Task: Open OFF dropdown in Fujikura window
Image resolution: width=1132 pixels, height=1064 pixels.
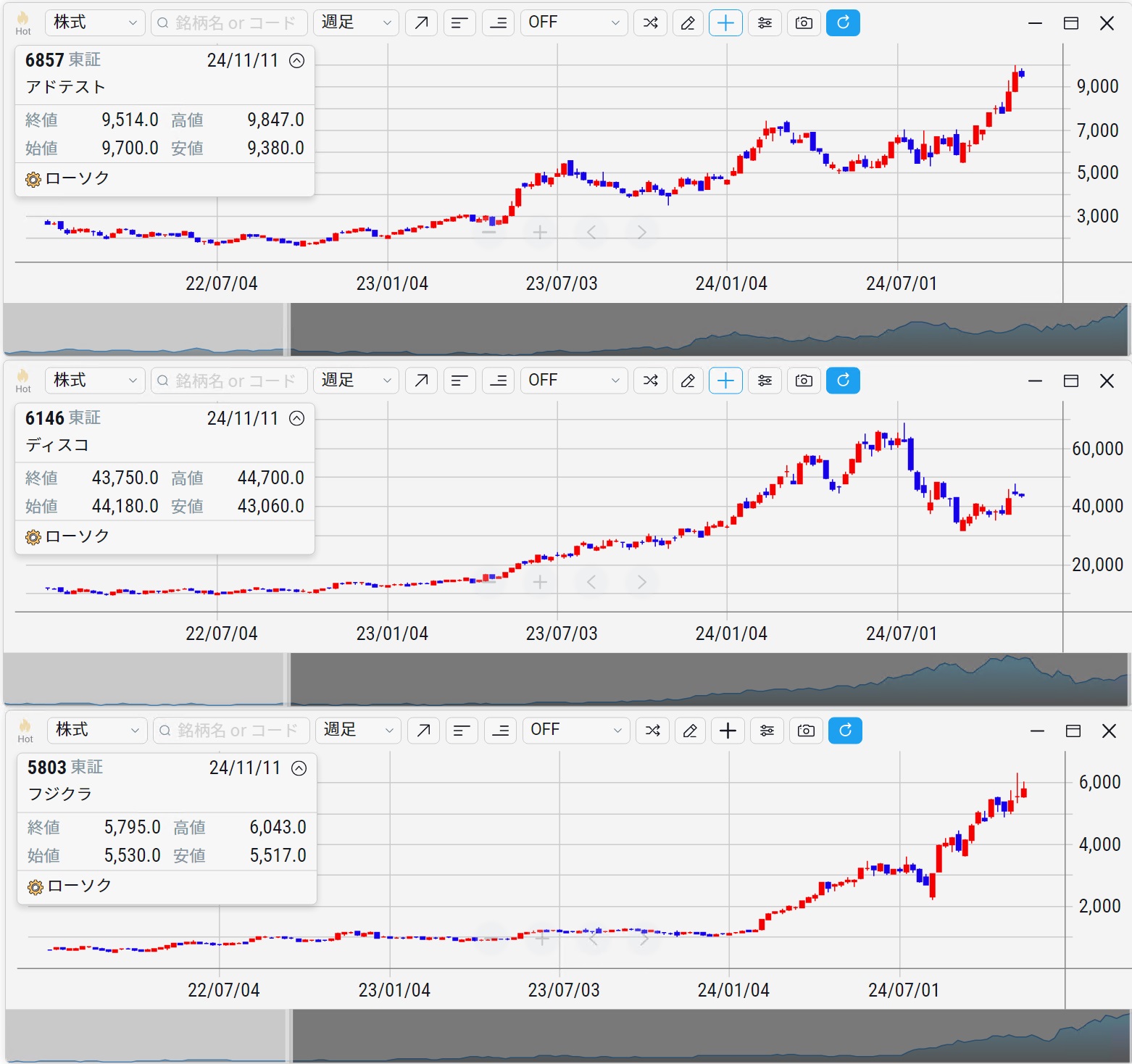Action: point(576,731)
